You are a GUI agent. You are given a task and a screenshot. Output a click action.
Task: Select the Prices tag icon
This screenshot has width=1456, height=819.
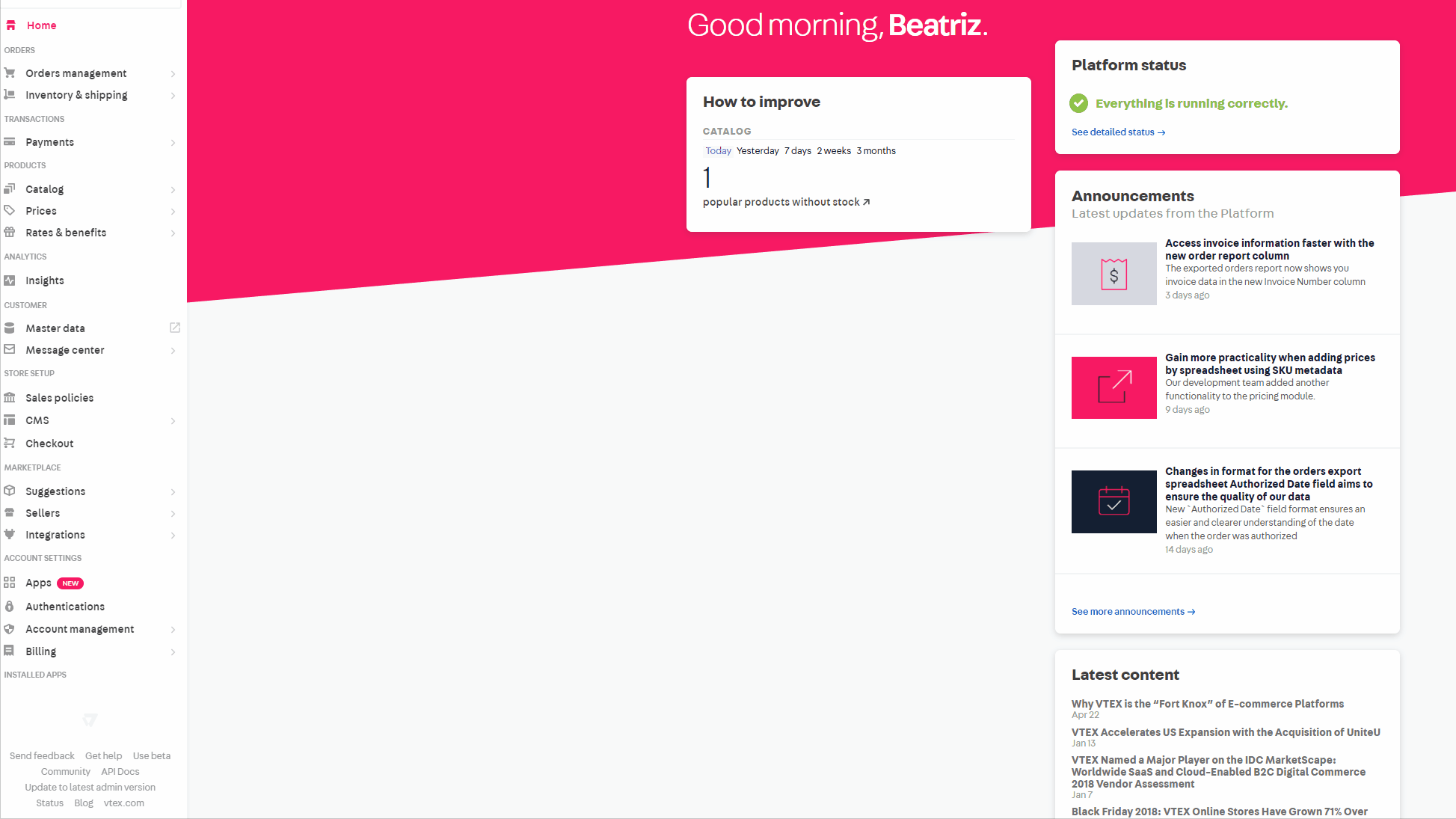pyautogui.click(x=10, y=210)
